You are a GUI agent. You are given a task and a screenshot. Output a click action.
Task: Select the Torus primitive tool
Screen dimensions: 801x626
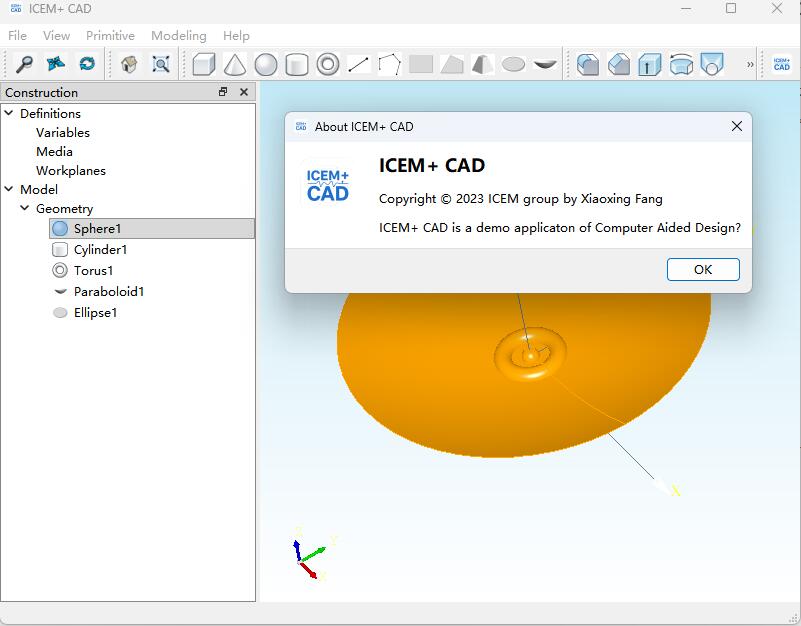[x=327, y=63]
